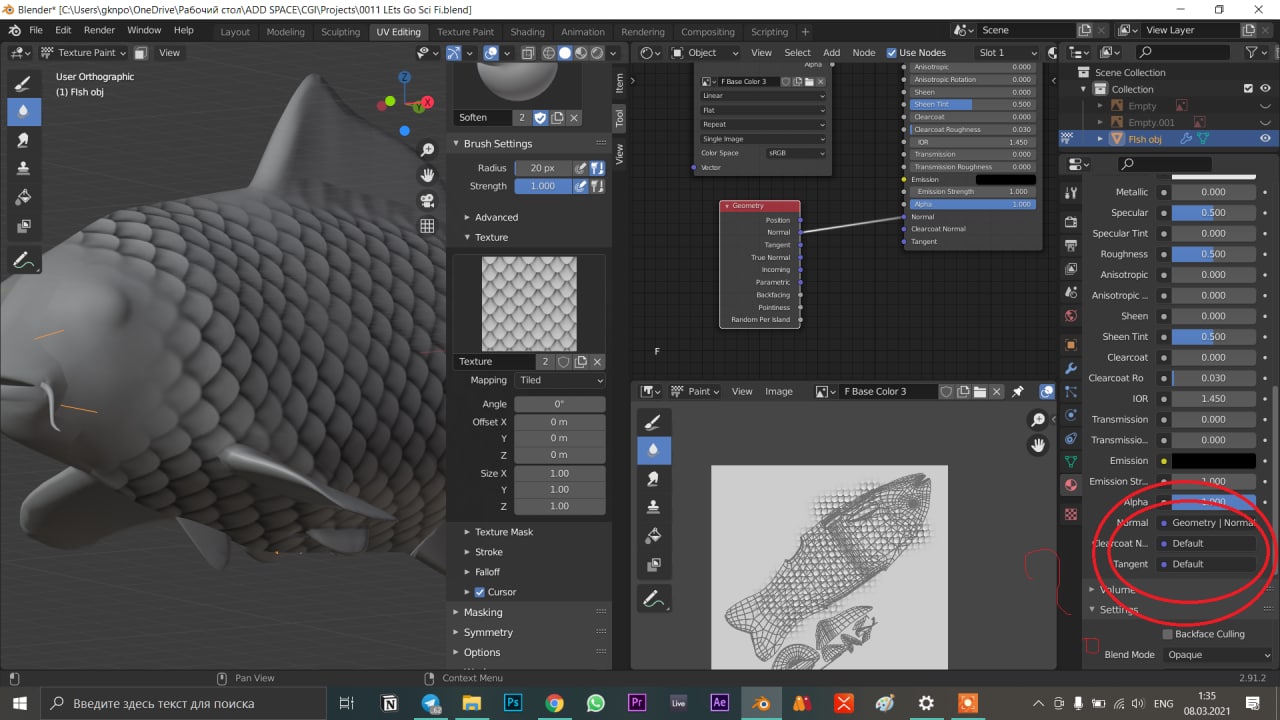Unlink the brush Texture with the X button

pos(597,362)
